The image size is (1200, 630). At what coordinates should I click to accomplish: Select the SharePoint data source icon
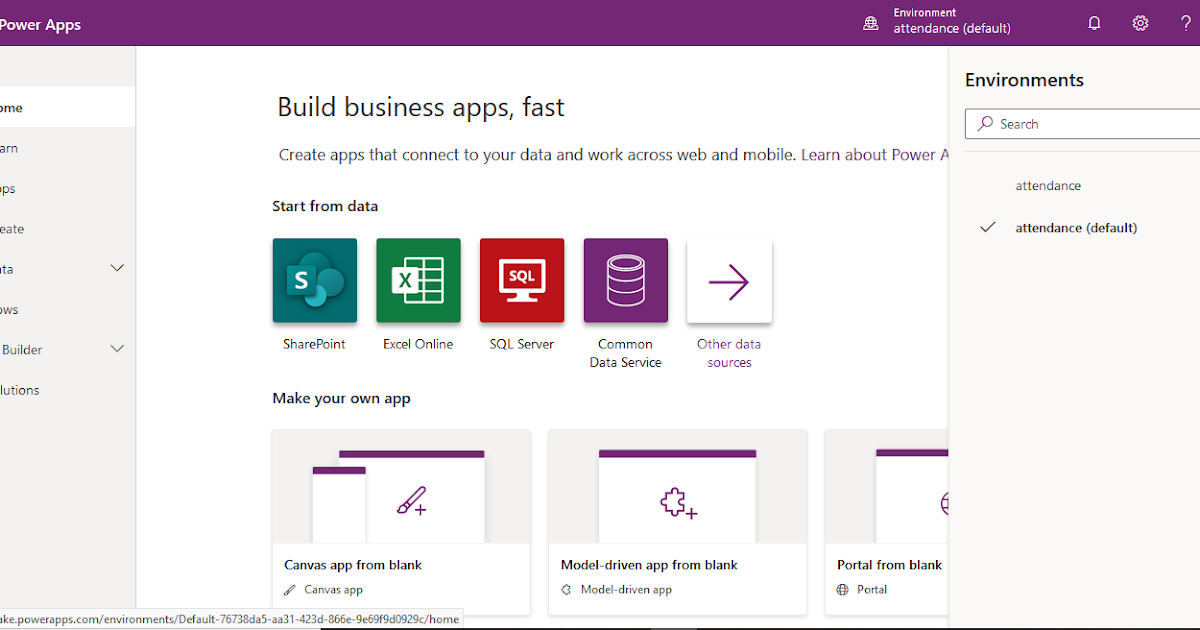click(x=314, y=281)
